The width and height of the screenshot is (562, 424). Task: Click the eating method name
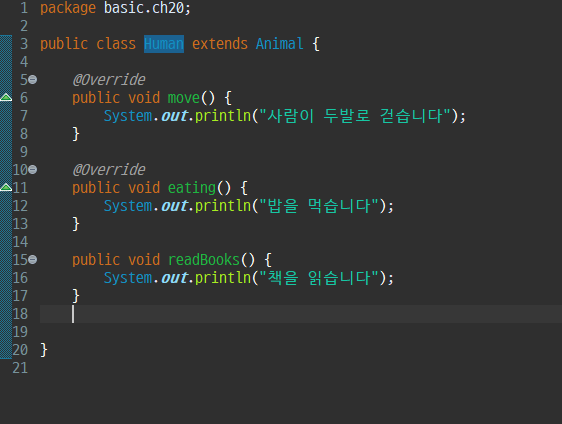tap(191, 188)
